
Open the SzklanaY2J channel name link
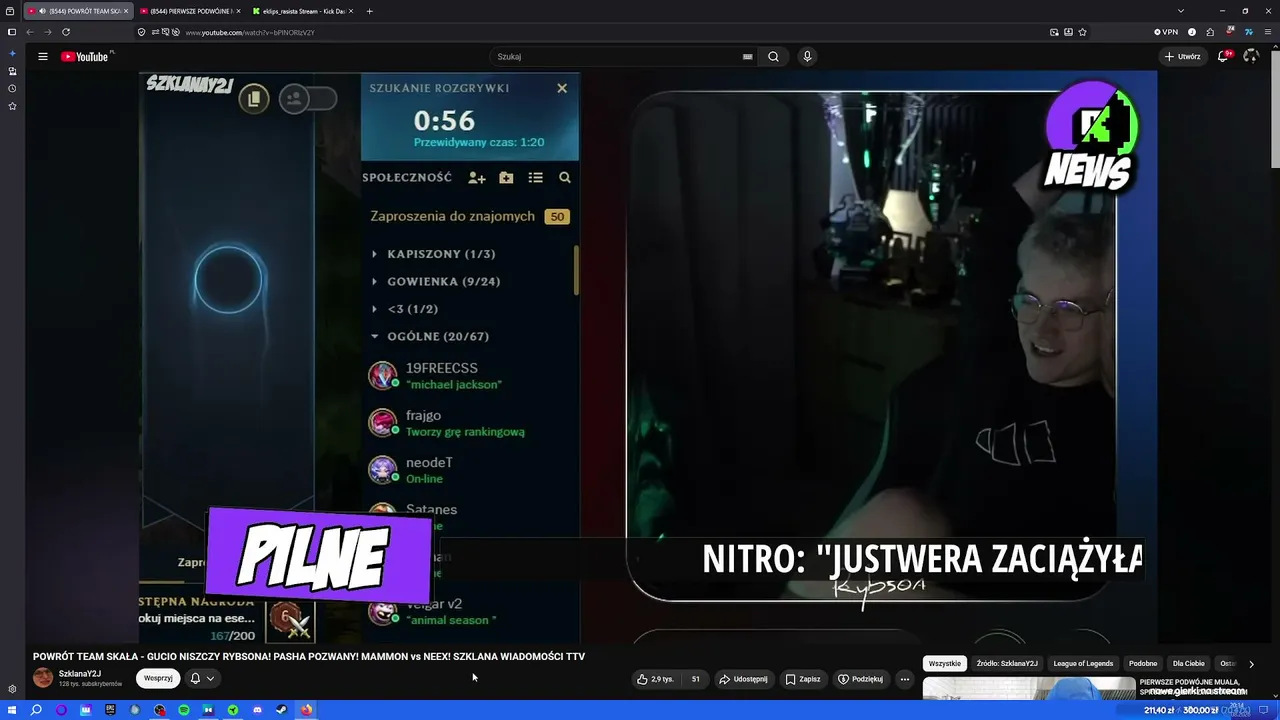tap(80, 674)
